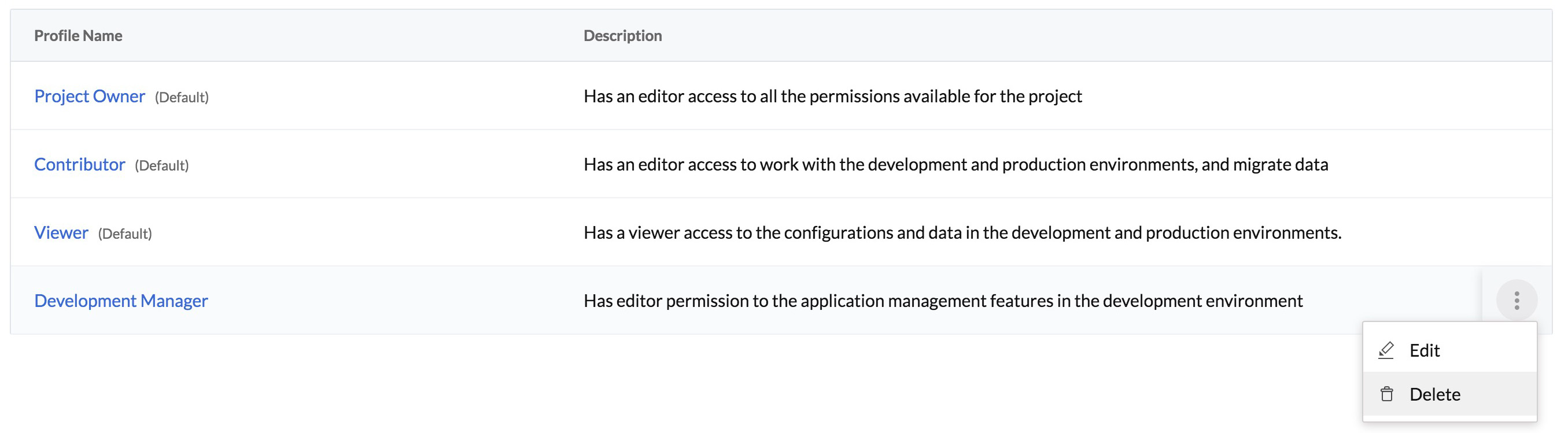The height and width of the screenshot is (433, 1568).
Task: Click the pencil Edit icon
Action: (x=1386, y=350)
